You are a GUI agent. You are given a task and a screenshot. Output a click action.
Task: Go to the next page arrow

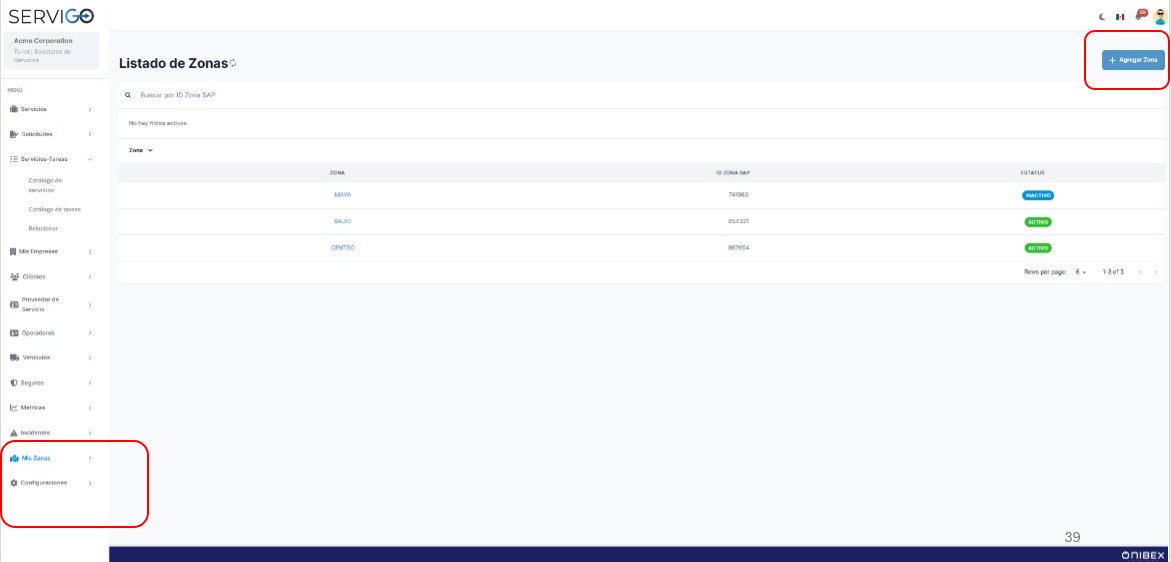1156,272
